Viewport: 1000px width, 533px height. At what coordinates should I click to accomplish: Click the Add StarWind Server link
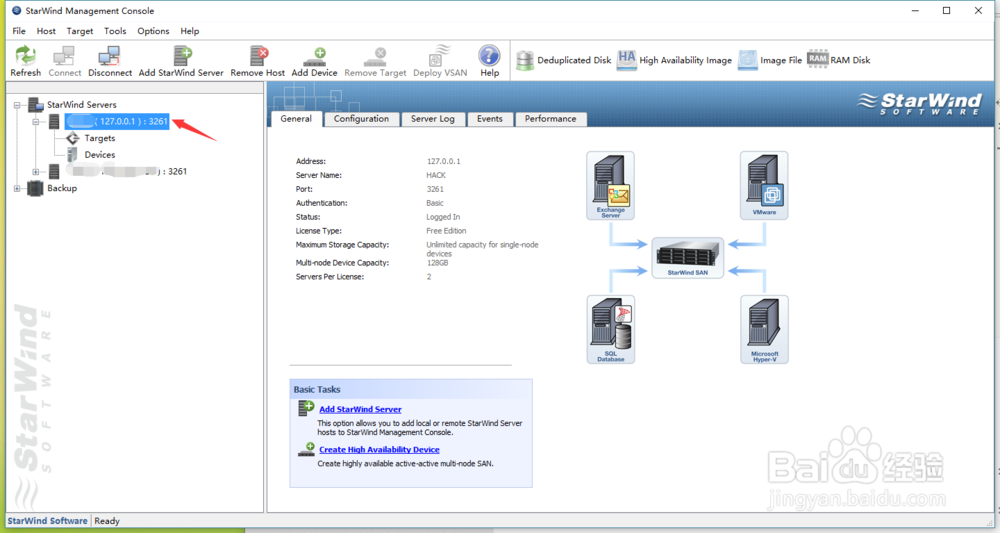pos(360,409)
